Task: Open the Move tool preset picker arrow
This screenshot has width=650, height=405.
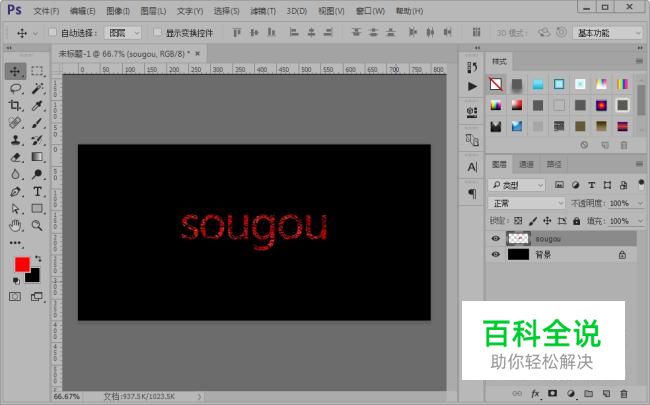Action: tap(35, 33)
